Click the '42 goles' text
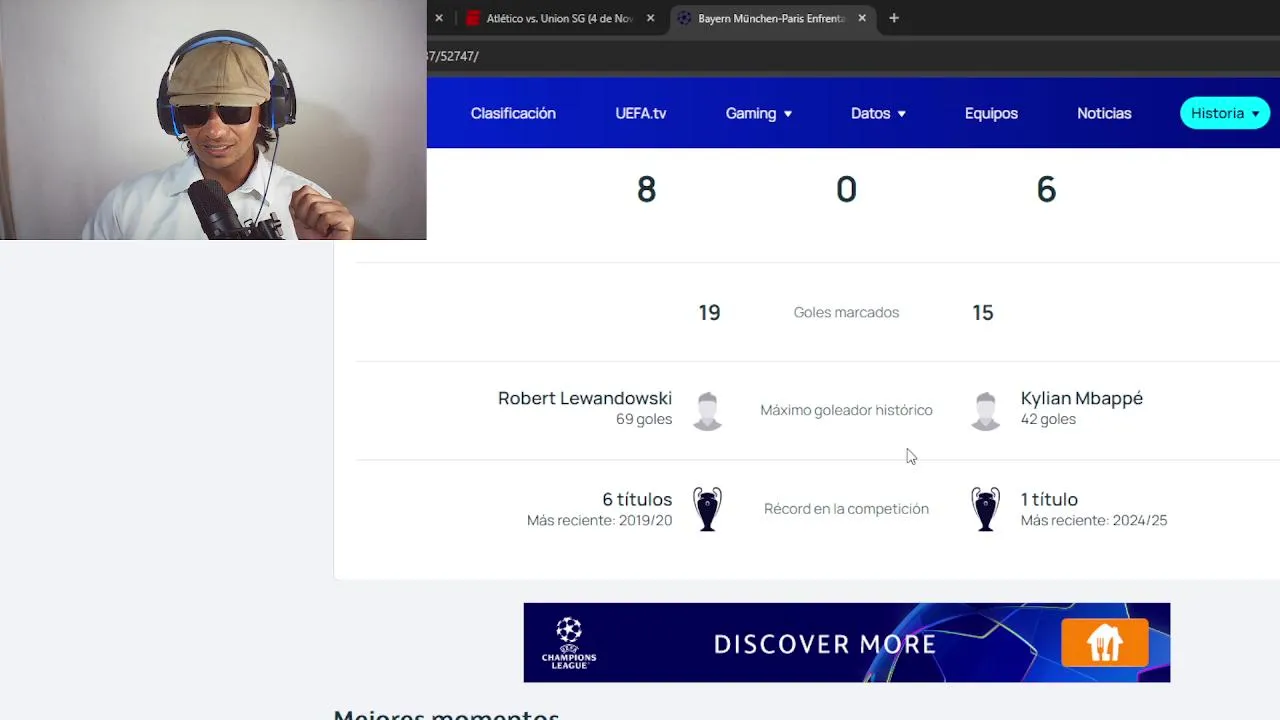This screenshot has height=720, width=1280. [x=1048, y=419]
